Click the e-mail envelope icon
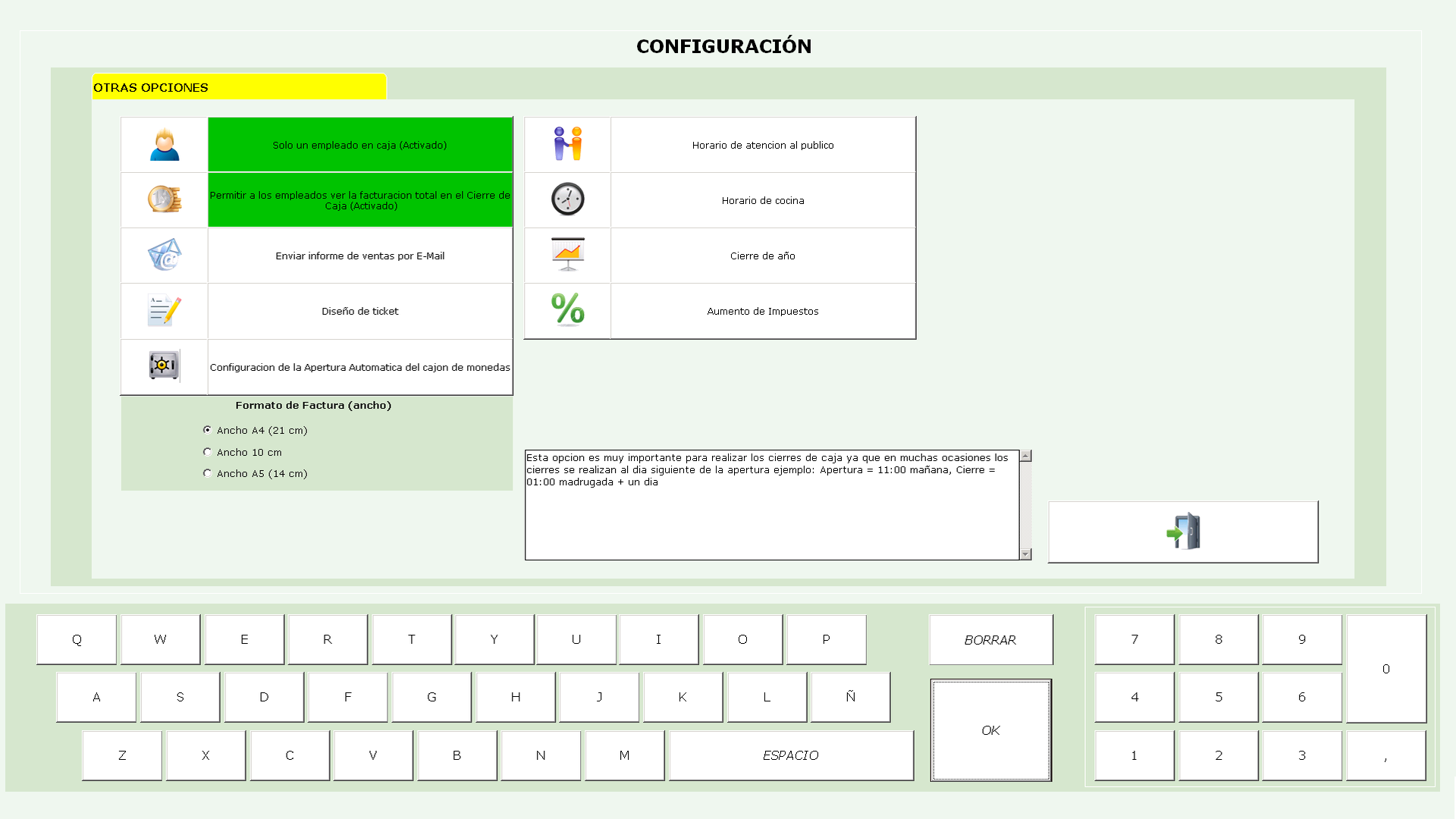 165,256
